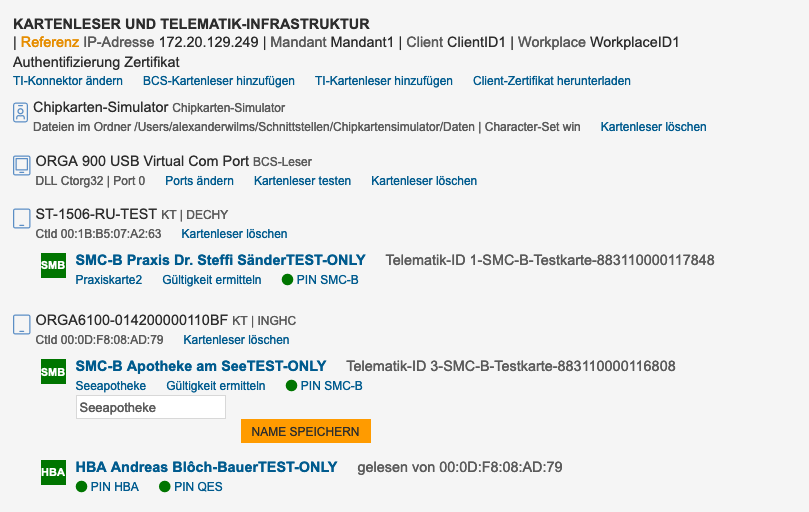The image size is (809, 512).
Task: Click the ORGA6100 terminal icon
Action: pyautogui.click(x=21, y=324)
